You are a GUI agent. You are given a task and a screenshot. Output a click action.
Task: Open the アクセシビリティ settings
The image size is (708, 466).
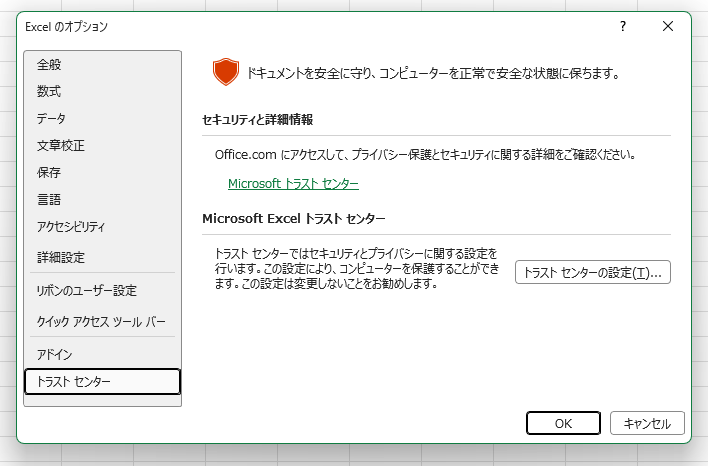tap(71, 227)
